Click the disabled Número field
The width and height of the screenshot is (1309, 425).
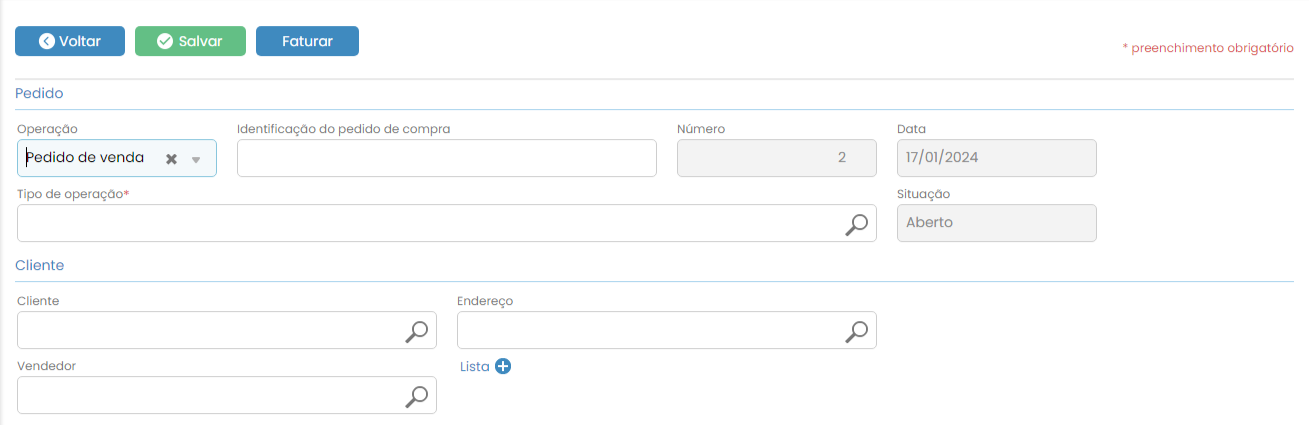click(x=776, y=158)
